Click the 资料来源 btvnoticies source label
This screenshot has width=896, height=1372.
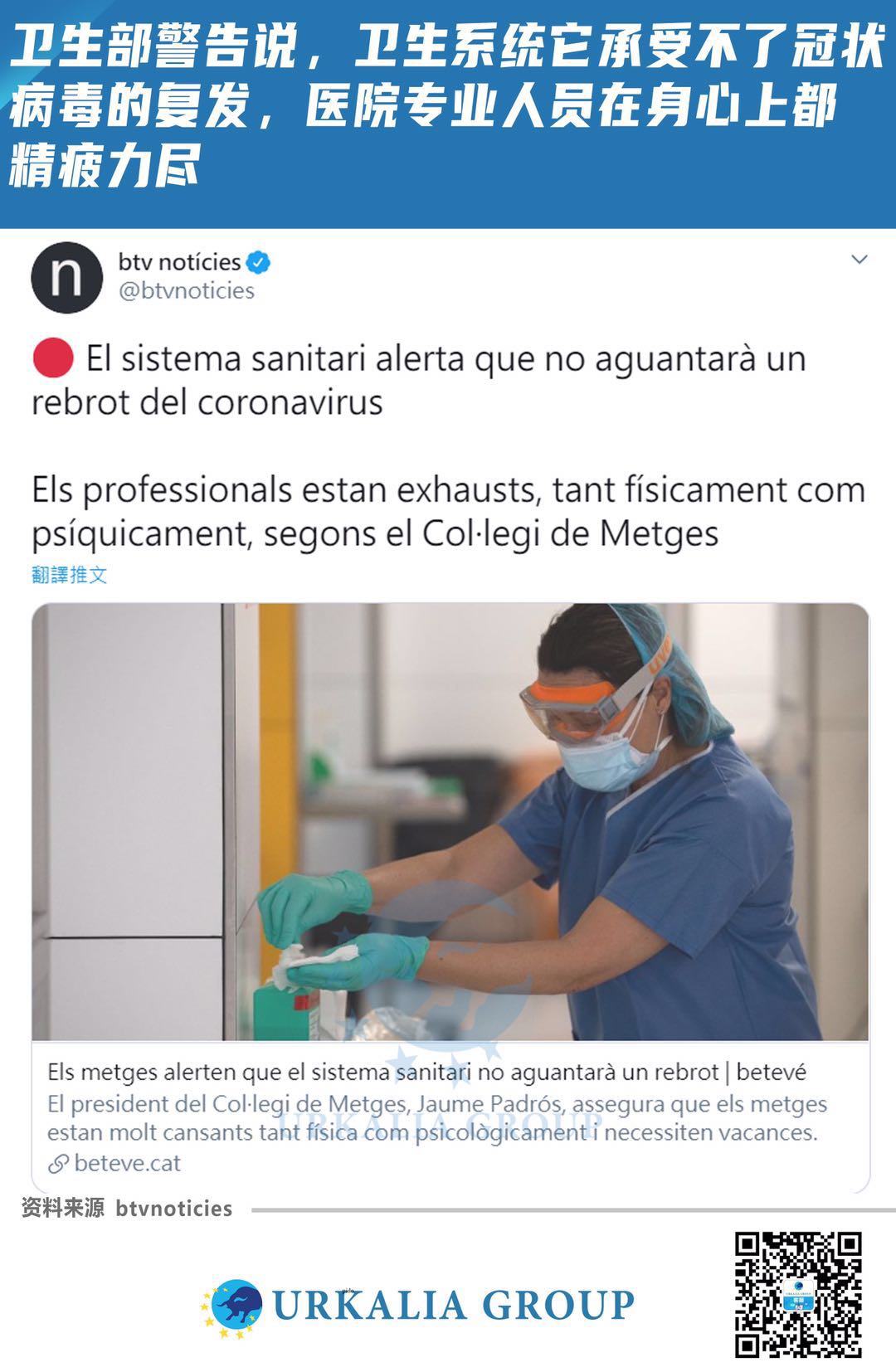coord(127,1208)
